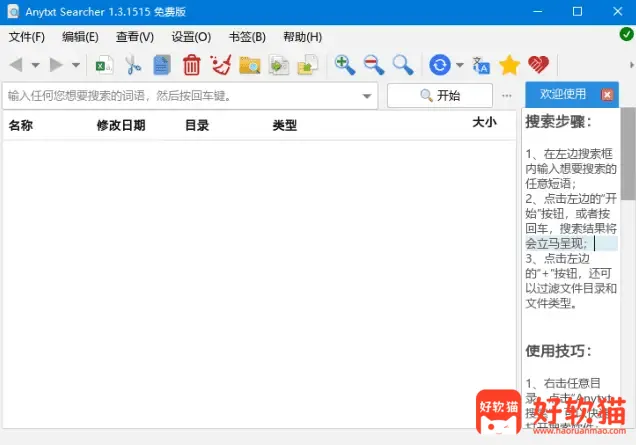
Task: Click the translate language icon
Action: (481, 65)
